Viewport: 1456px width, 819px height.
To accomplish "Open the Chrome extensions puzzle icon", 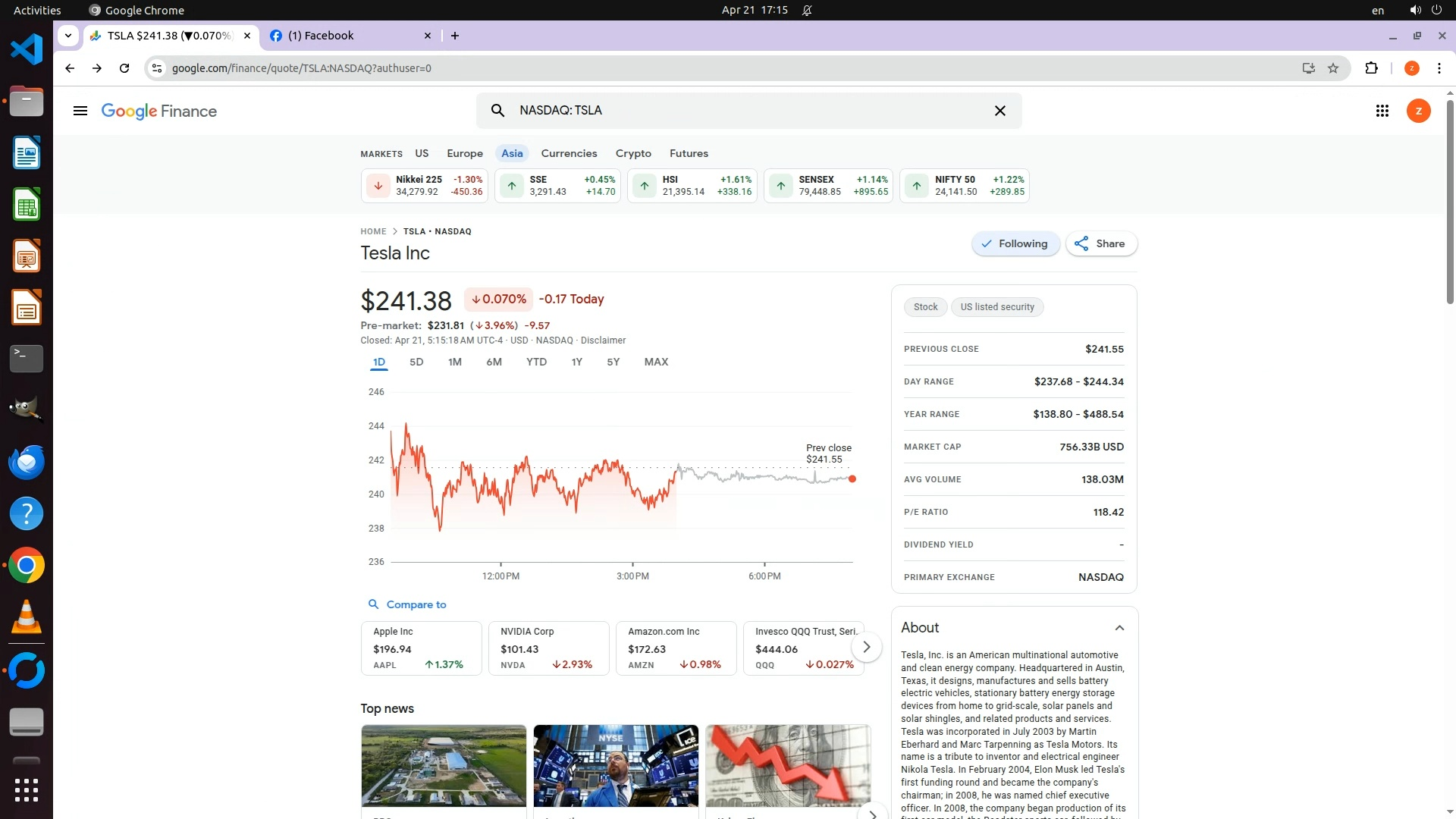I will coord(1371,68).
